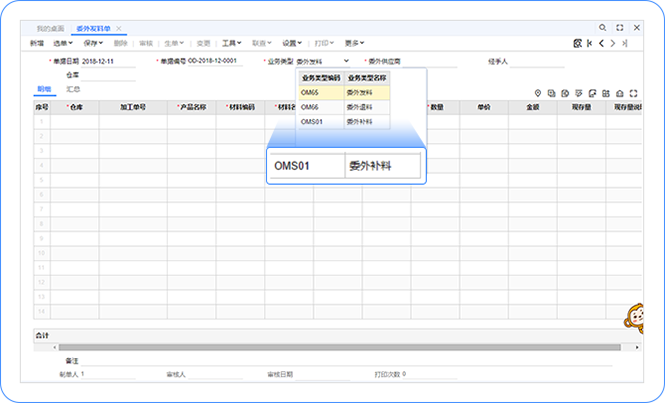Click the 业务类型编码 column header in dropdown

(x=321, y=78)
